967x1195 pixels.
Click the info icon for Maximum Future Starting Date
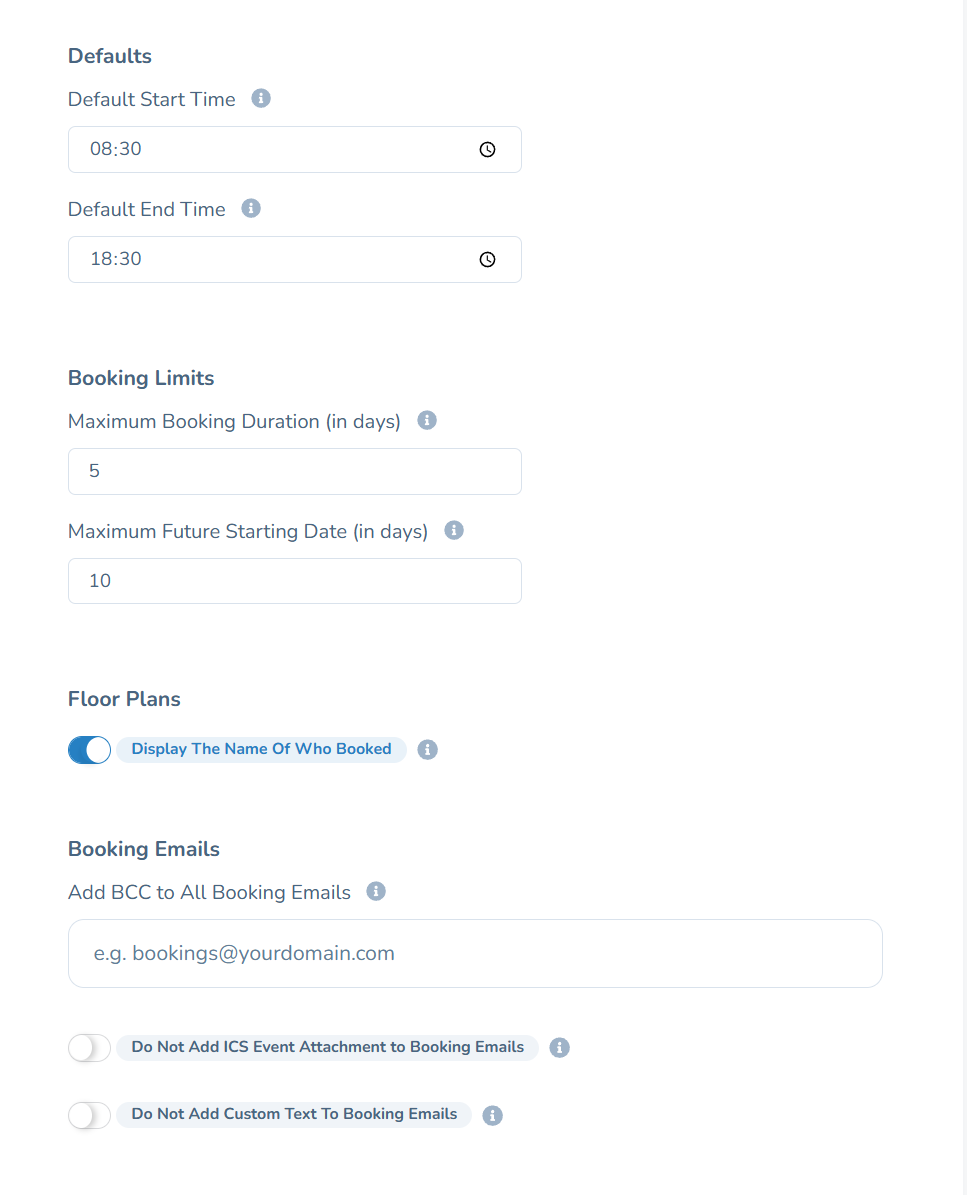coord(453,530)
